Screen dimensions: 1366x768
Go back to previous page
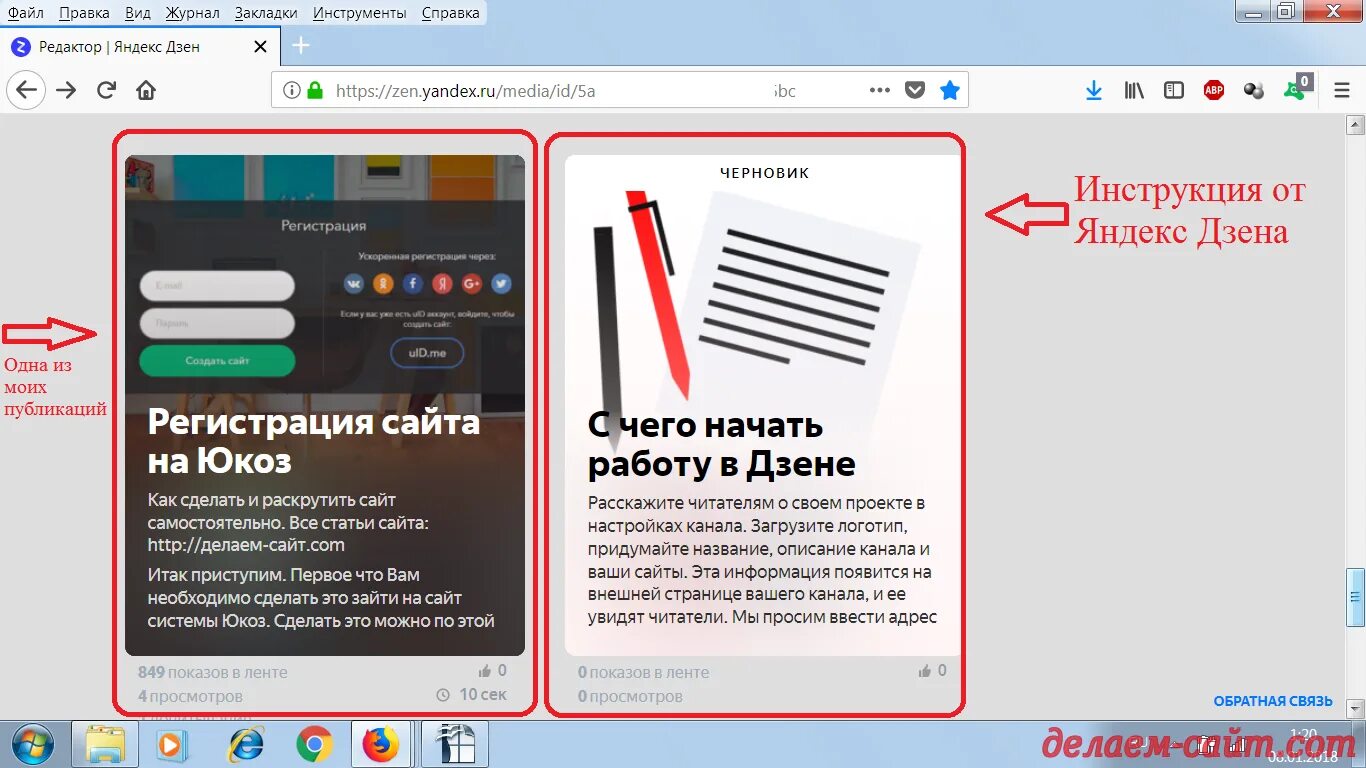coord(26,90)
